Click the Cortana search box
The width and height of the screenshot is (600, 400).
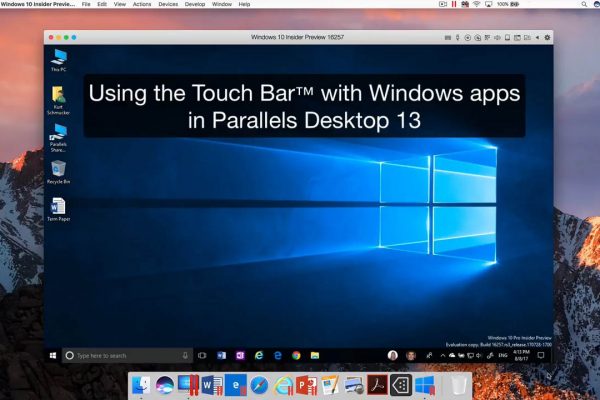click(127, 356)
